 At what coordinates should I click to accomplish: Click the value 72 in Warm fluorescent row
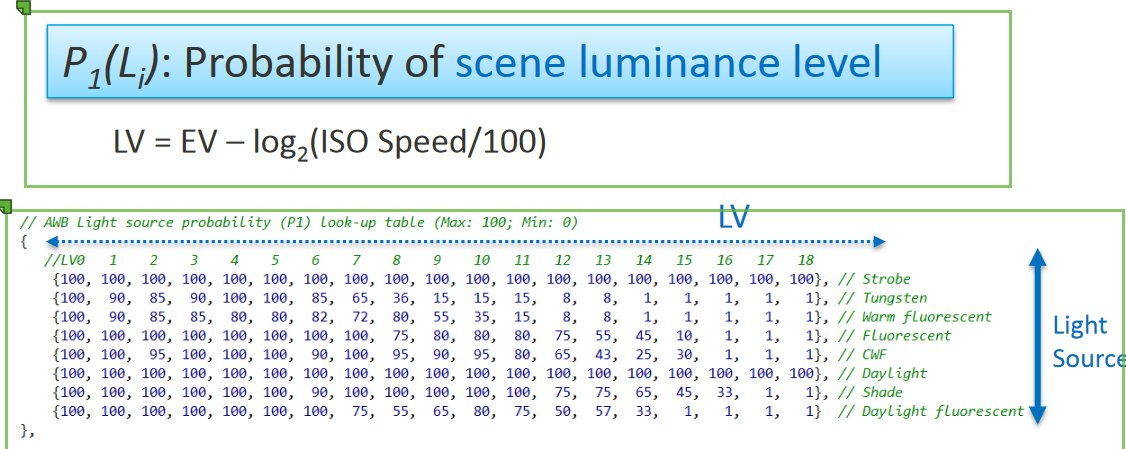tap(360, 317)
